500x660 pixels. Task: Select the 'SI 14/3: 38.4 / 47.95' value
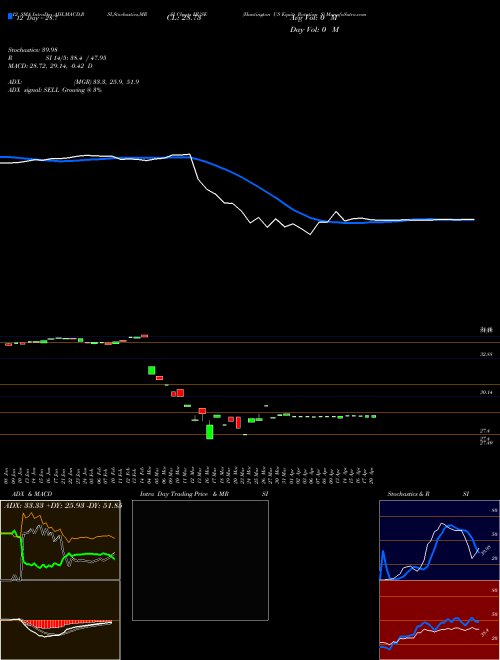click(76, 58)
